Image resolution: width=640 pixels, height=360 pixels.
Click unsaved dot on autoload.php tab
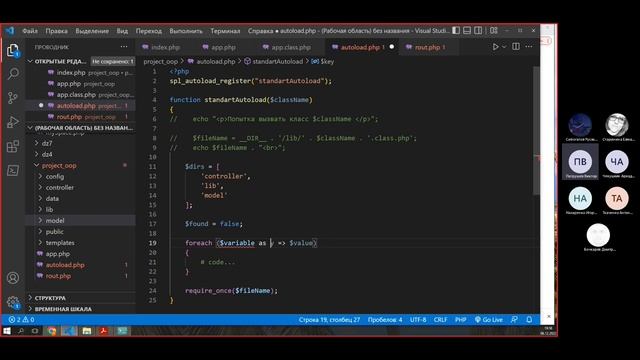point(392,47)
